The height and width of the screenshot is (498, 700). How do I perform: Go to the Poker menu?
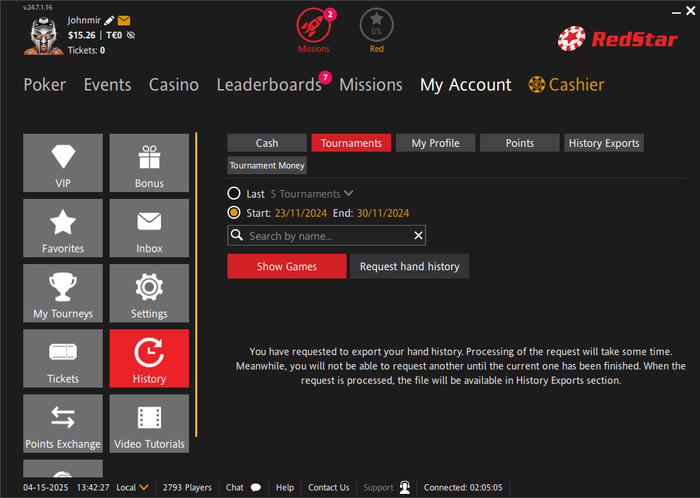(45, 85)
